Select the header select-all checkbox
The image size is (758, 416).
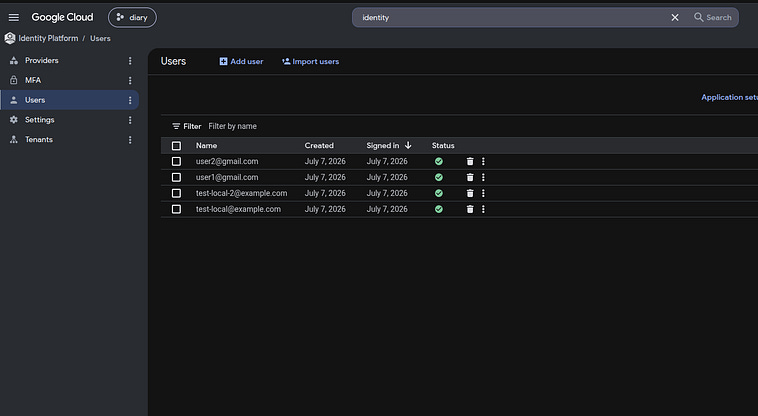176,145
